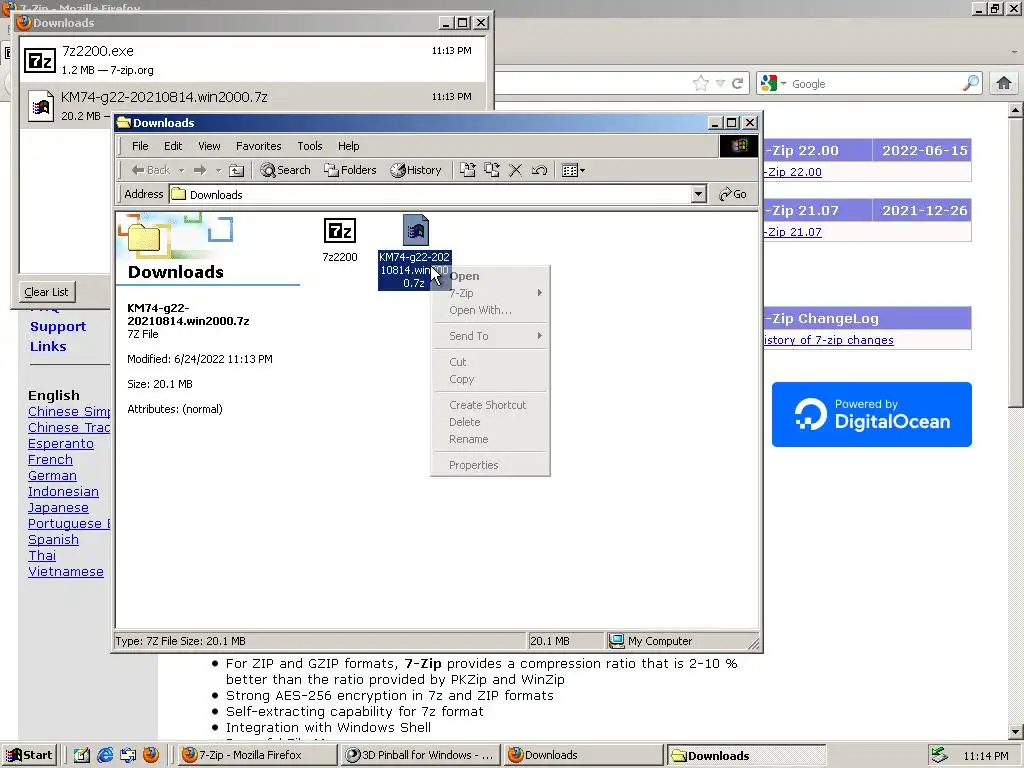Open History of 7-zip changes link
Screen dimensions: 1024x768
[829, 340]
